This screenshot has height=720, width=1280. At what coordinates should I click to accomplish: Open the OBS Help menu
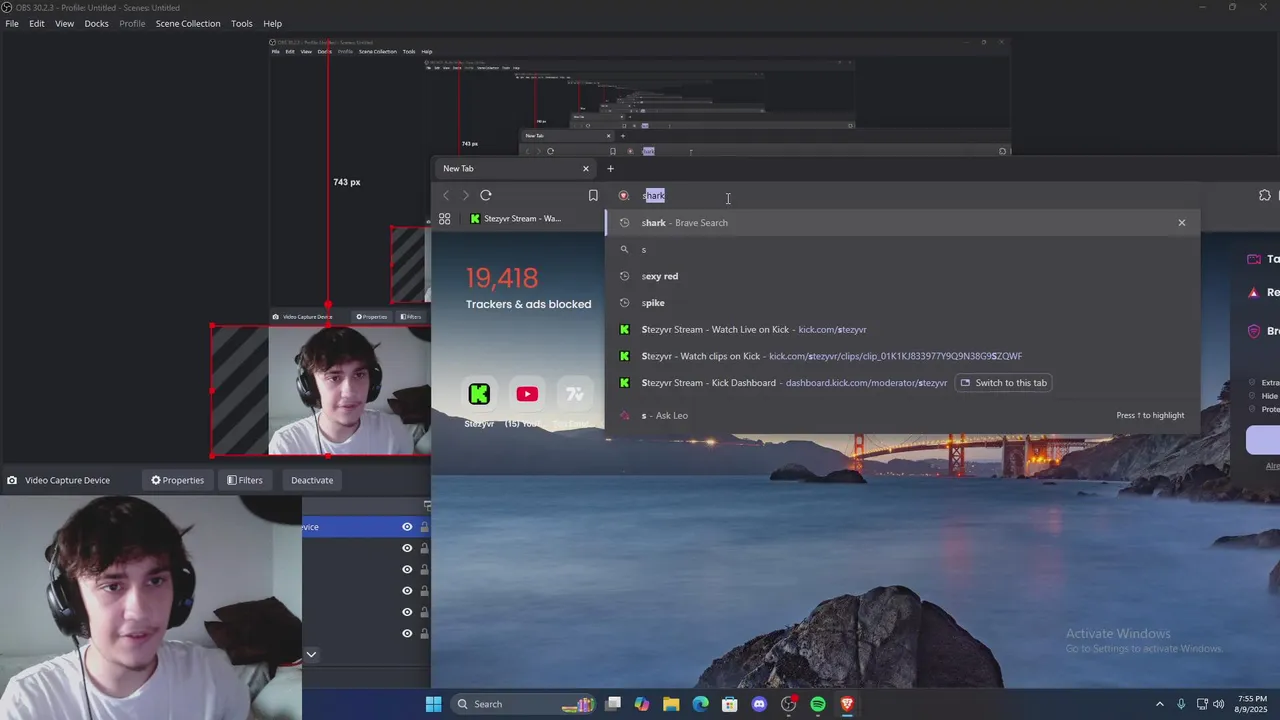[x=272, y=23]
